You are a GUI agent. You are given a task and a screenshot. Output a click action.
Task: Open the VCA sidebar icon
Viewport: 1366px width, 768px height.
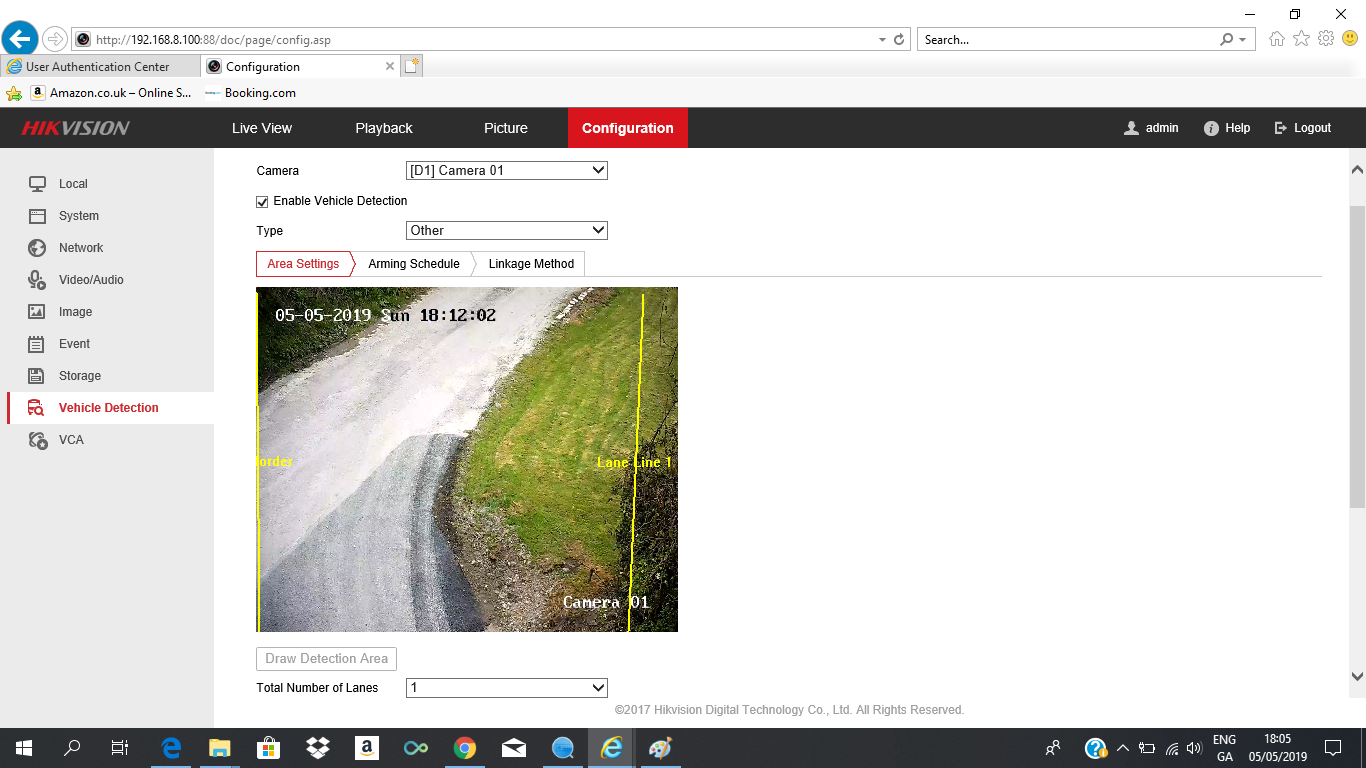click(x=37, y=440)
